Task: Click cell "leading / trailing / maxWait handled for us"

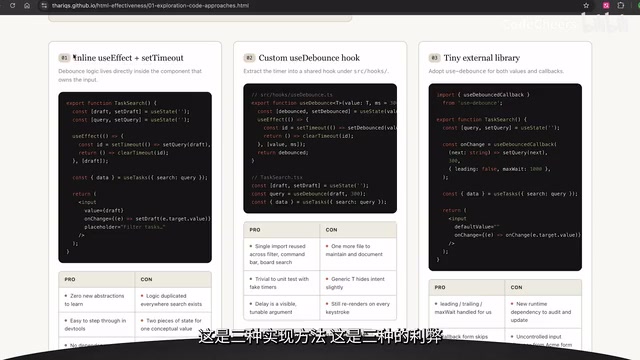Action: pos(467,312)
